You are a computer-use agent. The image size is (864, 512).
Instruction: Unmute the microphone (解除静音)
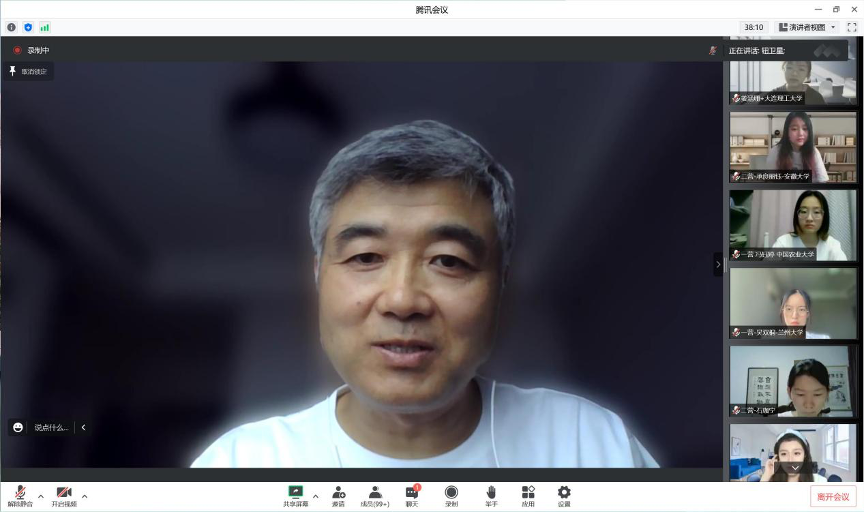20,496
